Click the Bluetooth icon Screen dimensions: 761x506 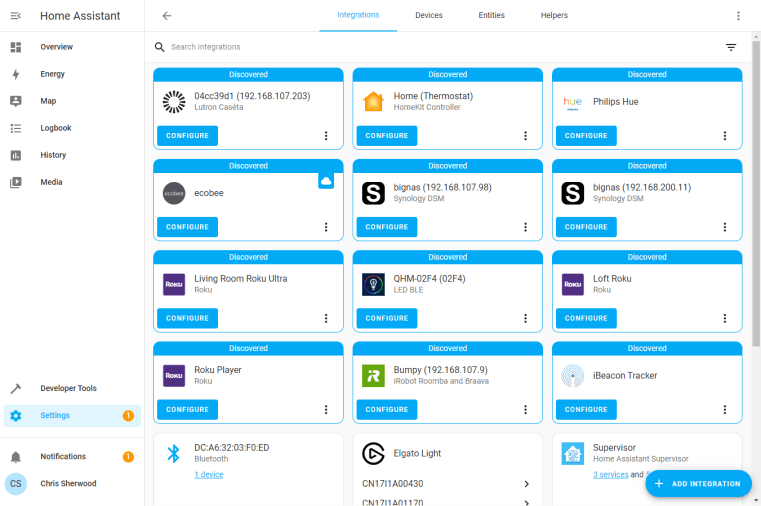[x=174, y=454]
